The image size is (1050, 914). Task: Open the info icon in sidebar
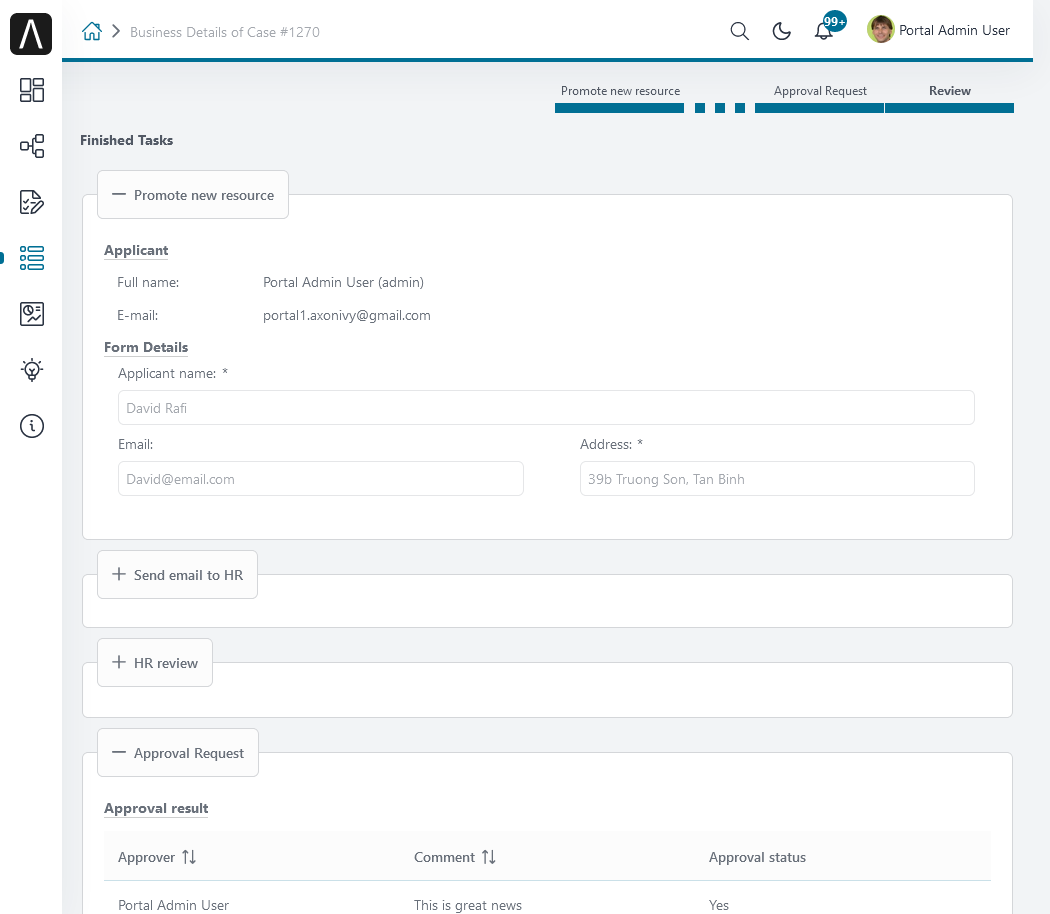pos(31,426)
